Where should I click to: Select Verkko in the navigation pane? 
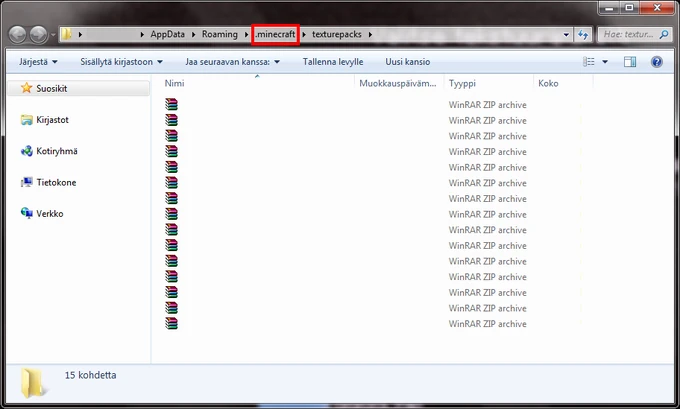click(x=42, y=213)
